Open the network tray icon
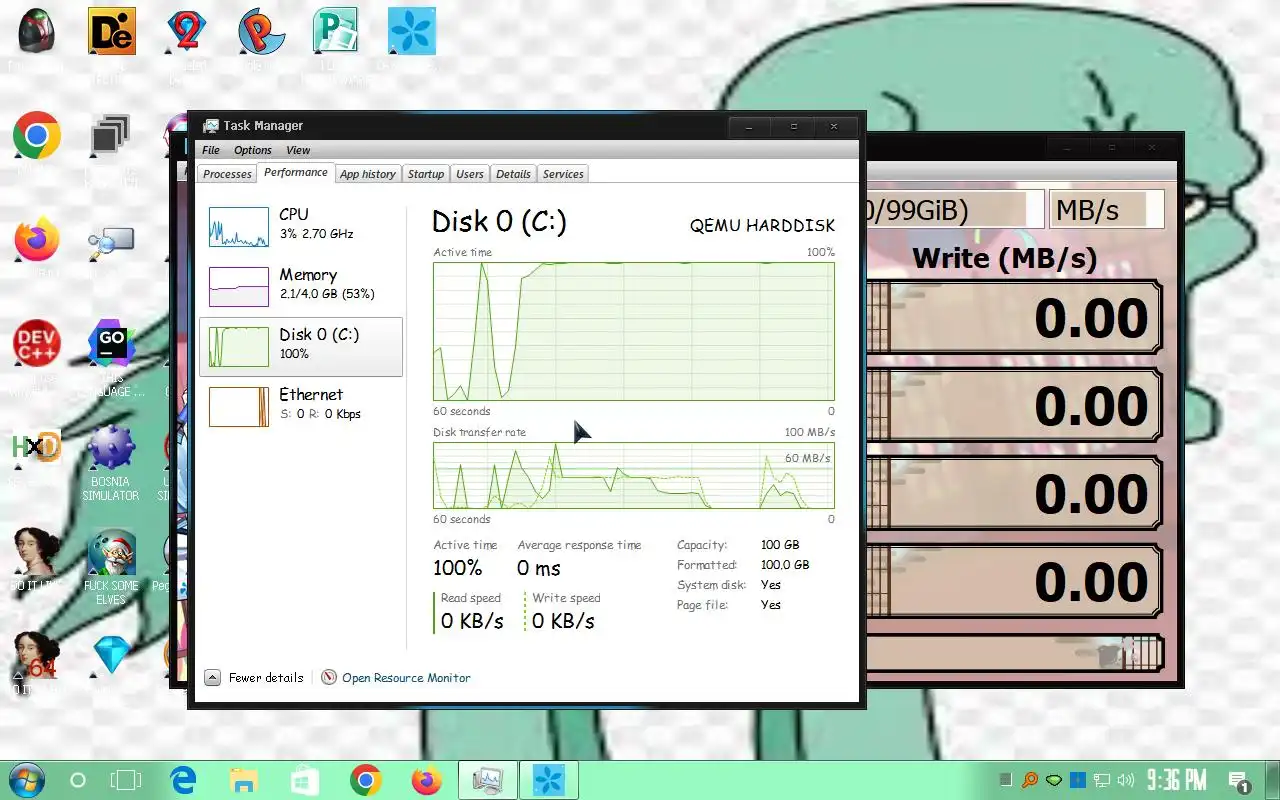 1102,780
